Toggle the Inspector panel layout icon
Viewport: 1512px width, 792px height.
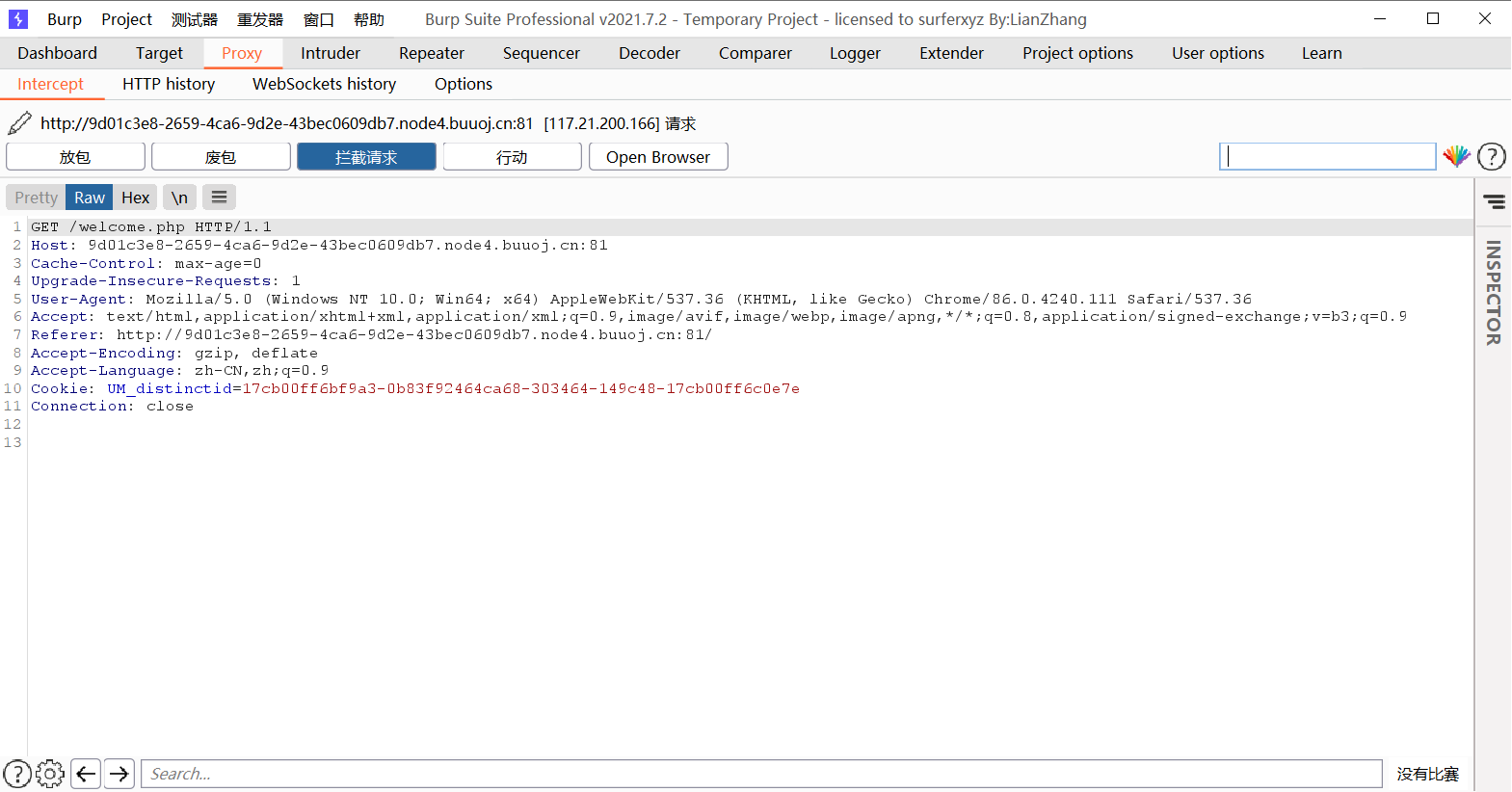1495,201
